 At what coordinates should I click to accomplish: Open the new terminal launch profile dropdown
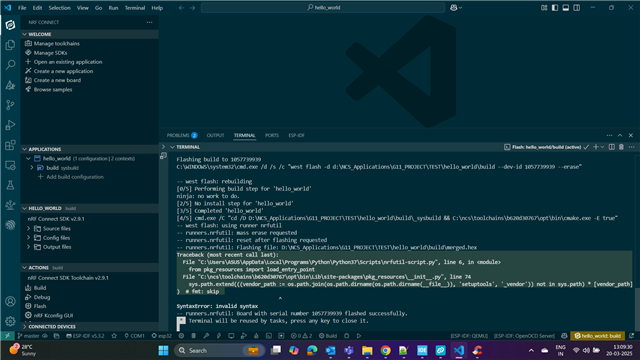602,147
